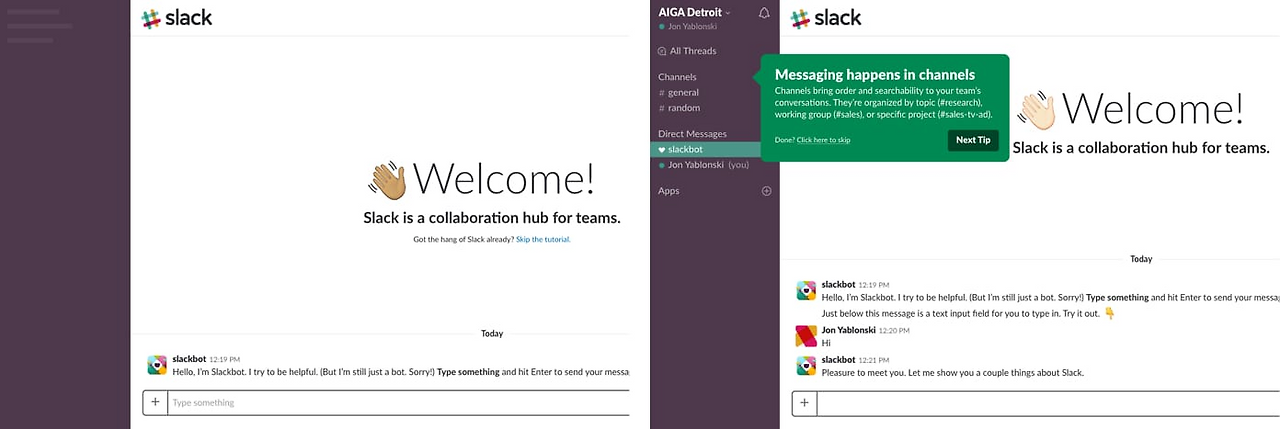
Task: Click the waving hand emoji in the left welcome
Action: click(387, 180)
